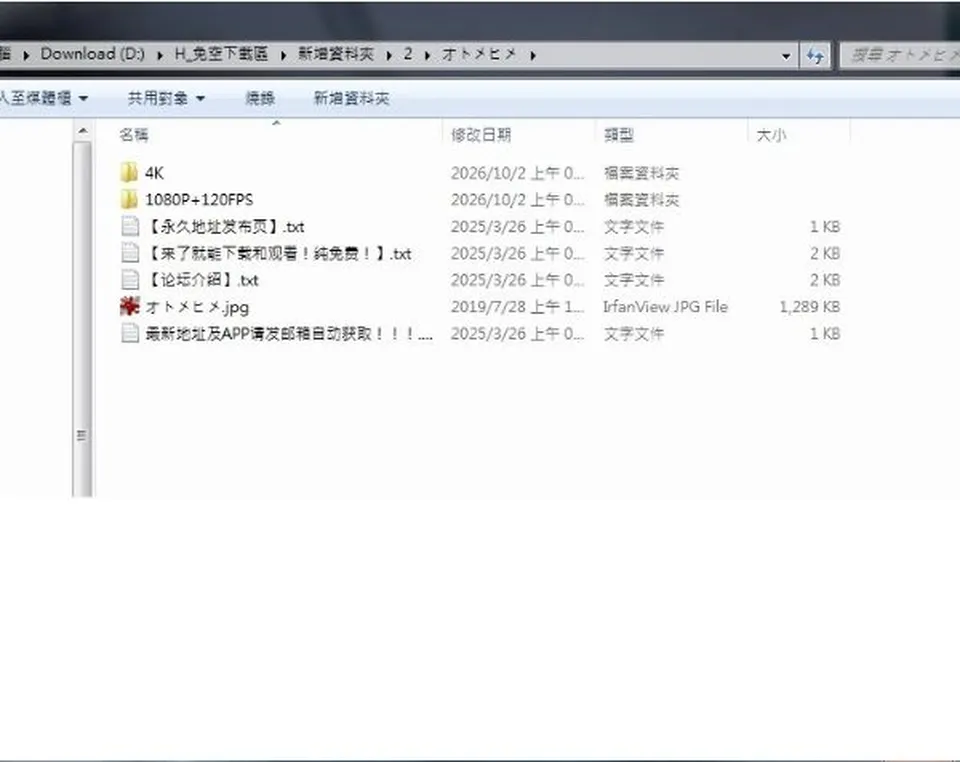Select the file name 【永久地址发布页】.txt
The height and width of the screenshot is (762, 960).
[x=225, y=226]
